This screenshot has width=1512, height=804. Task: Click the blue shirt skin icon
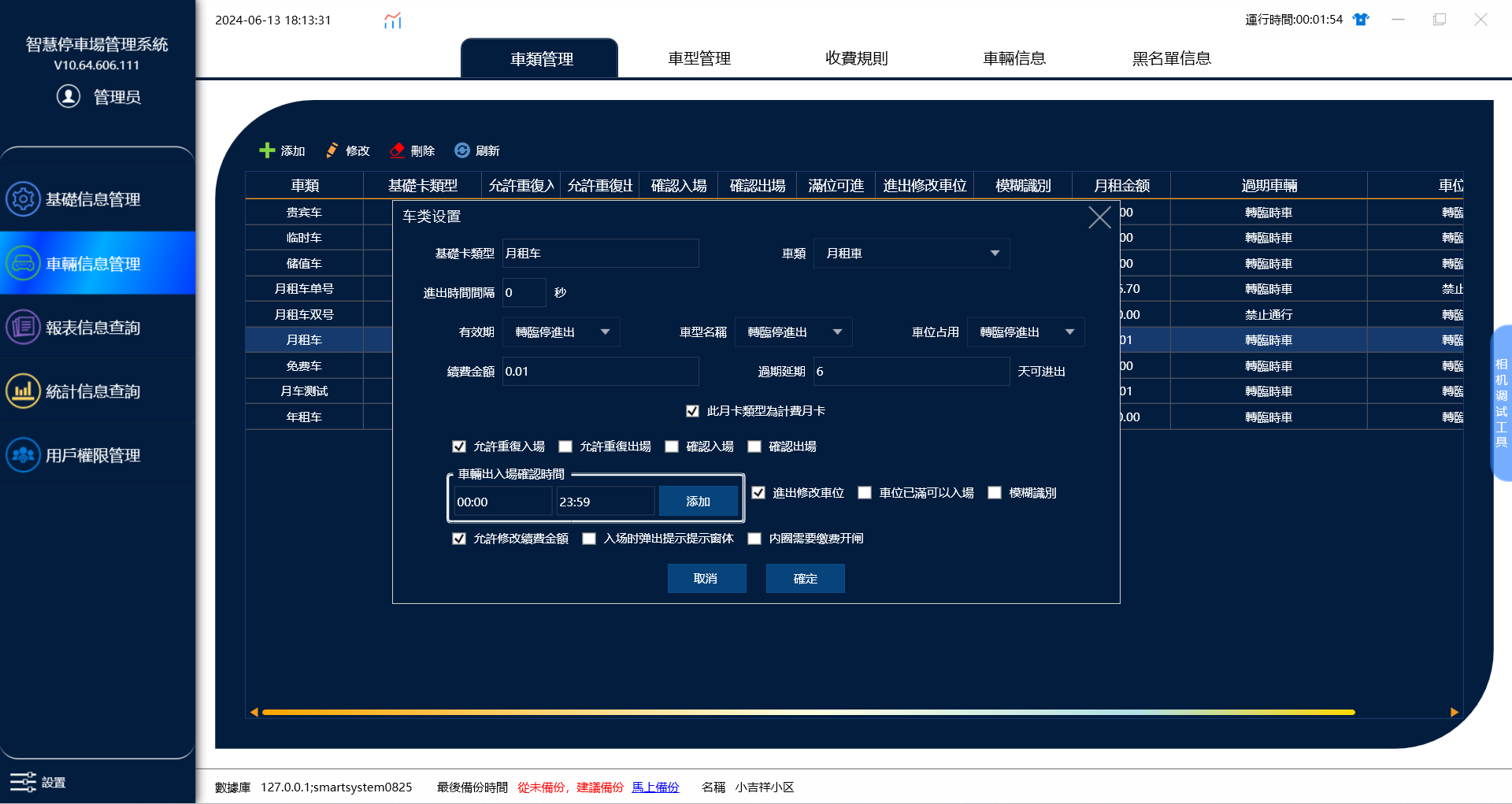[x=1361, y=20]
